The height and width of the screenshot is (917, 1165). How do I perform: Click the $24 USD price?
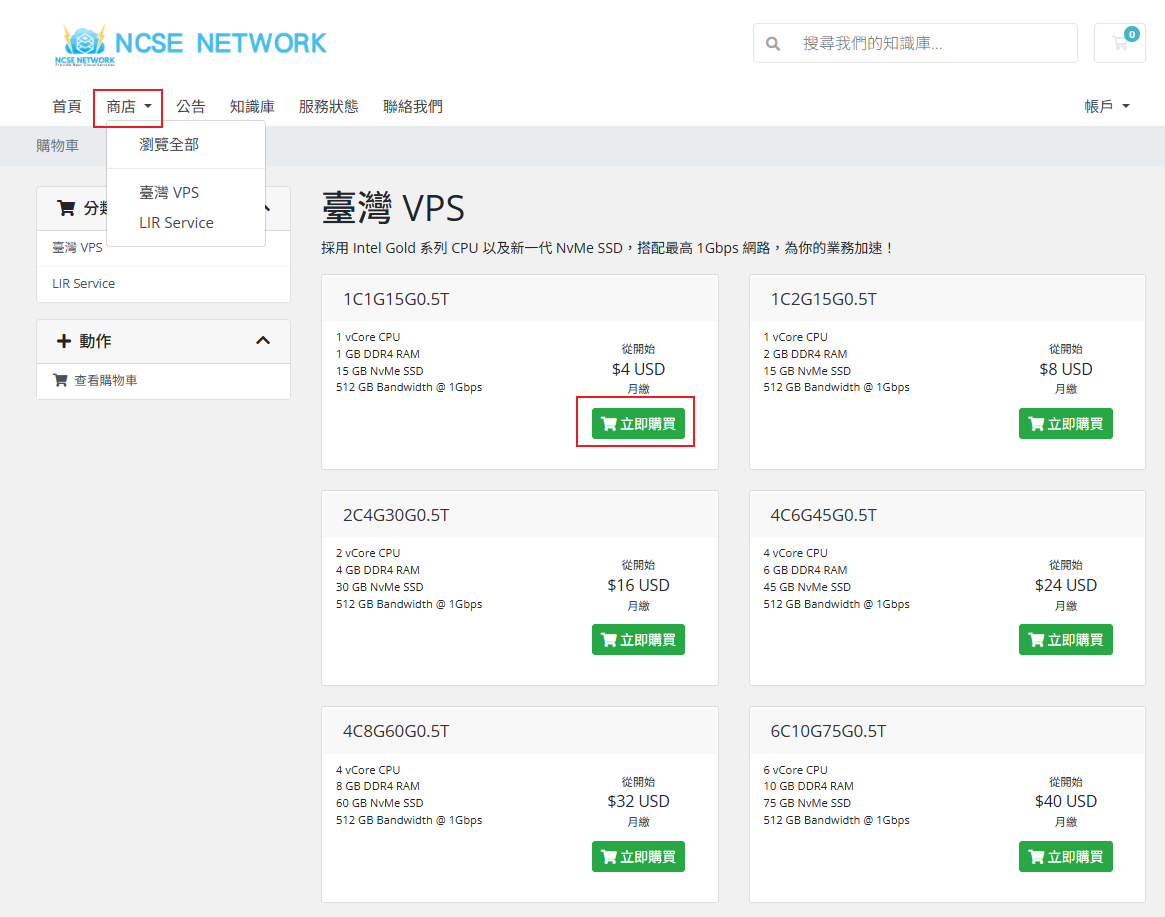pyautogui.click(x=1065, y=586)
